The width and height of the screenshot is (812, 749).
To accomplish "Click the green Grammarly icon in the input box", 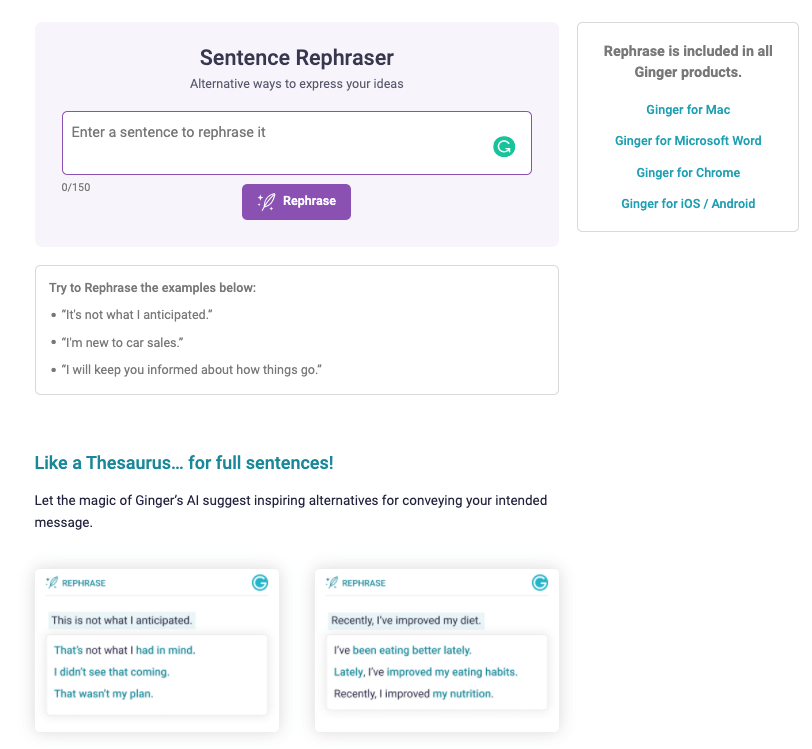I will pyautogui.click(x=504, y=147).
